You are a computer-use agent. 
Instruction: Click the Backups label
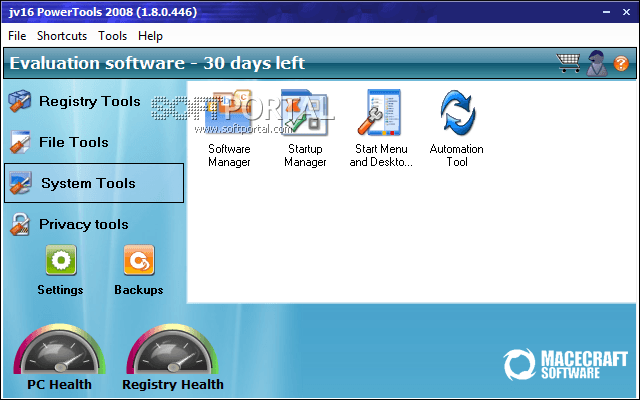[x=139, y=290]
